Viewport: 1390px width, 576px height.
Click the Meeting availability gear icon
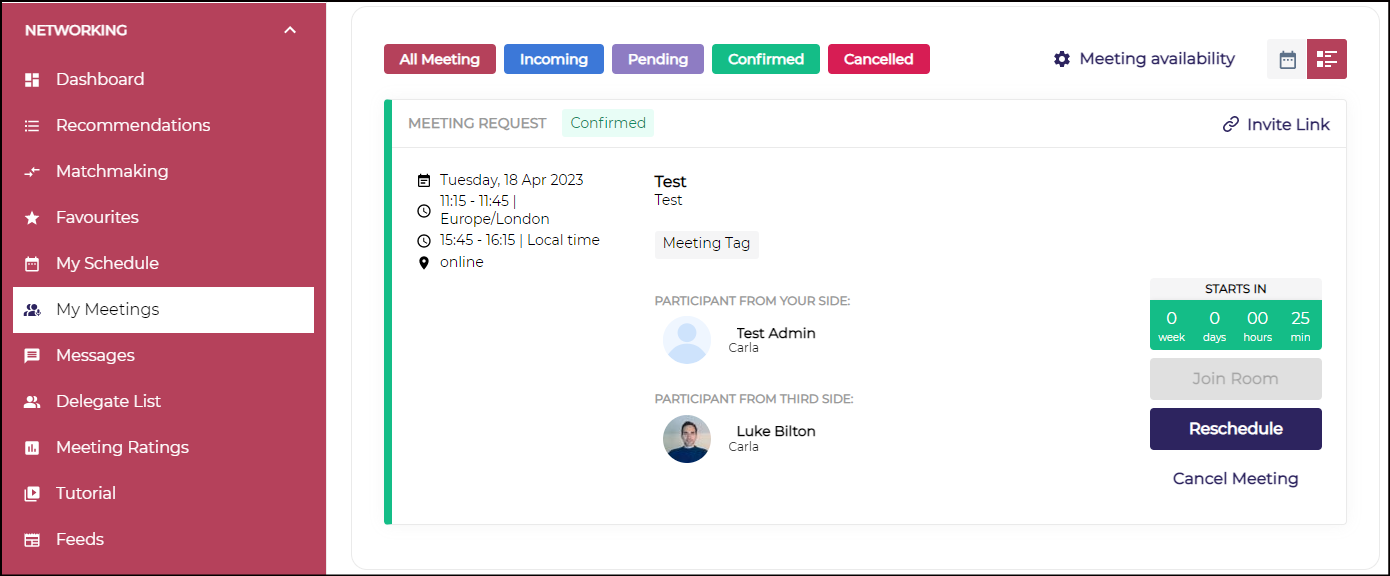tap(1062, 59)
